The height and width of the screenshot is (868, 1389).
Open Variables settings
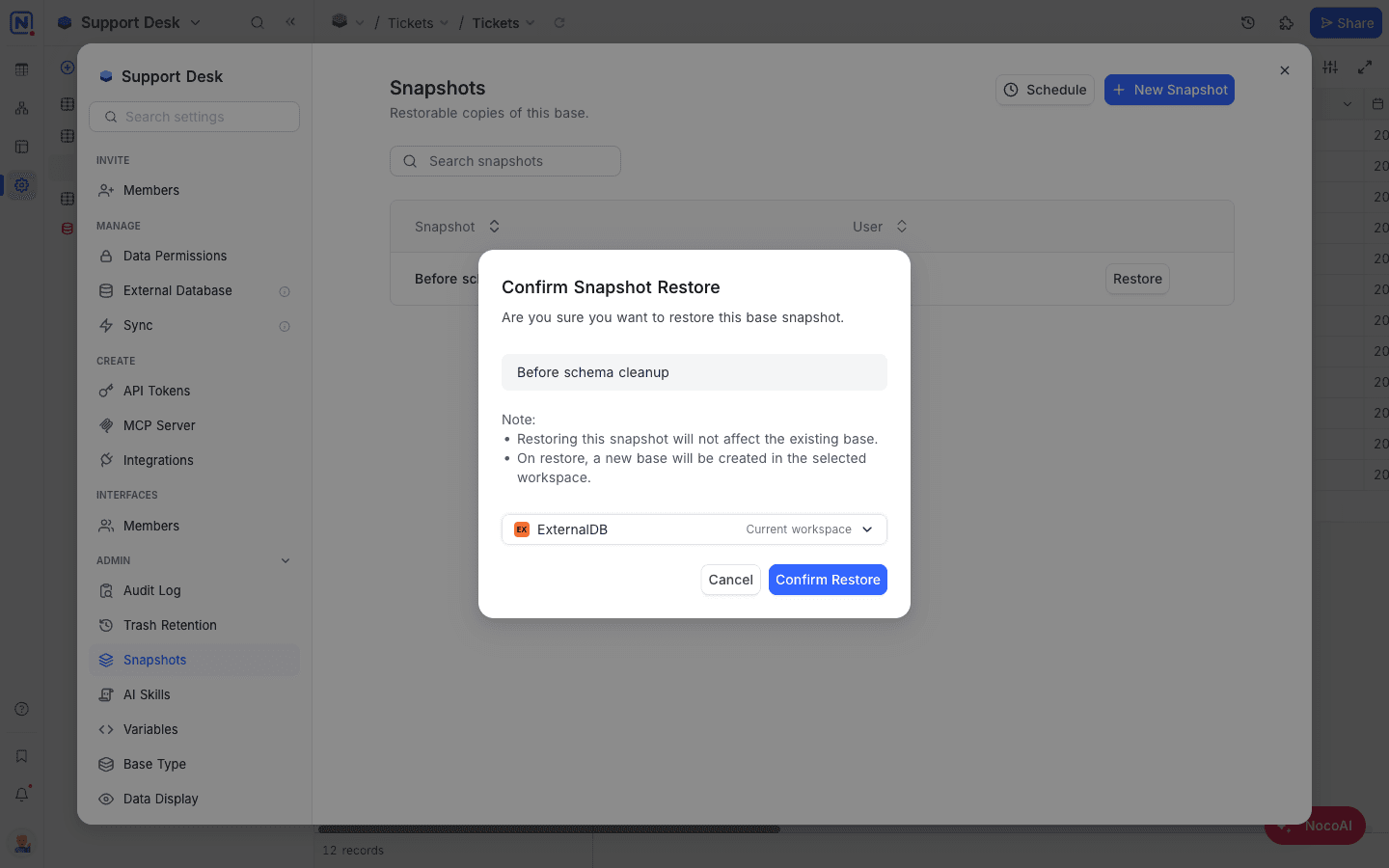pyautogui.click(x=194, y=729)
